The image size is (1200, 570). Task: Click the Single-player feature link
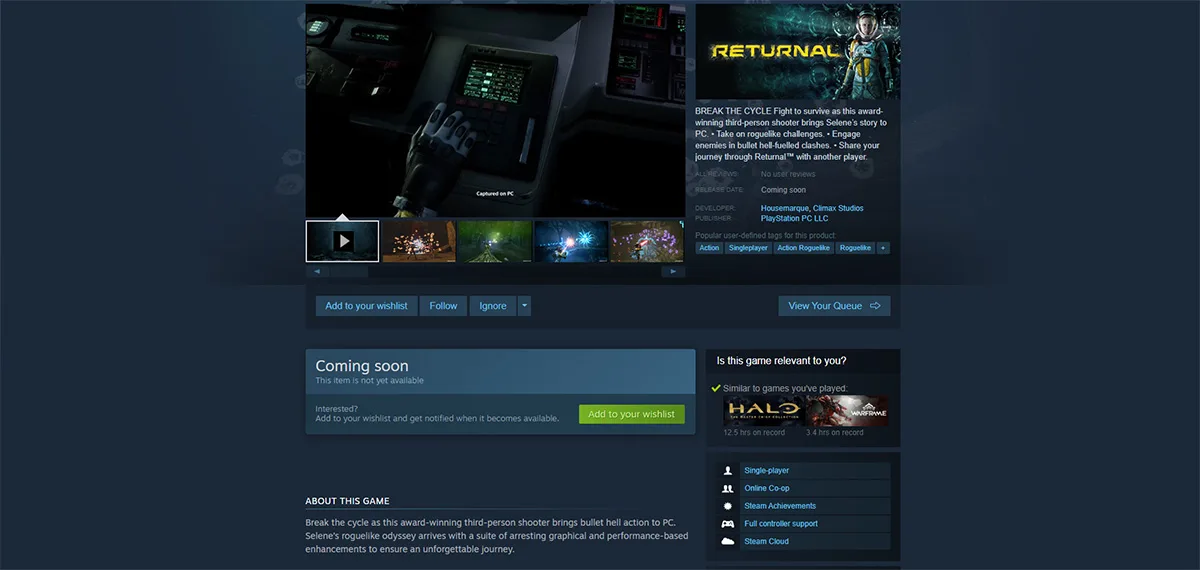pyautogui.click(x=766, y=470)
